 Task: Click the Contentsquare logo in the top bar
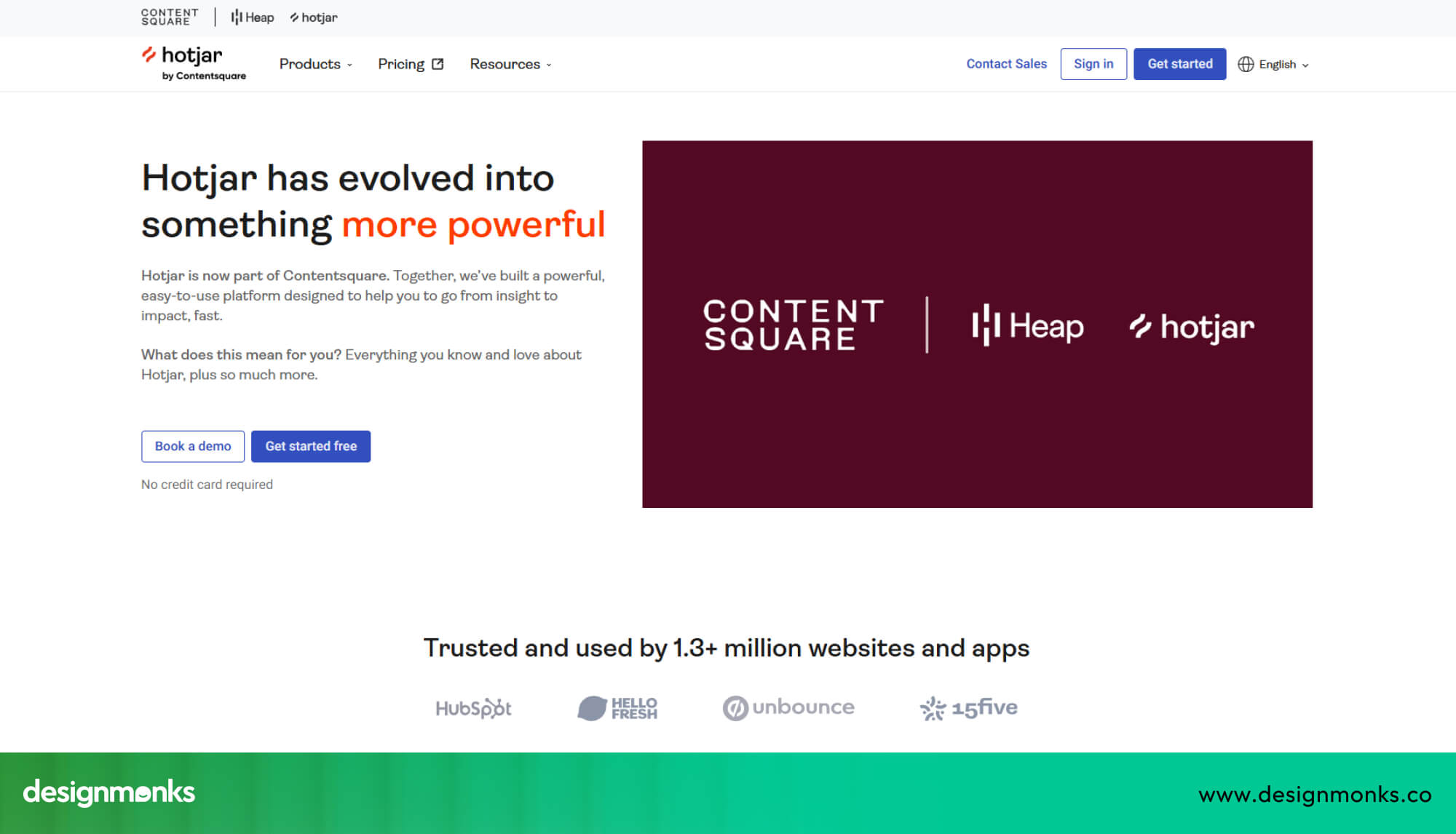(170, 17)
